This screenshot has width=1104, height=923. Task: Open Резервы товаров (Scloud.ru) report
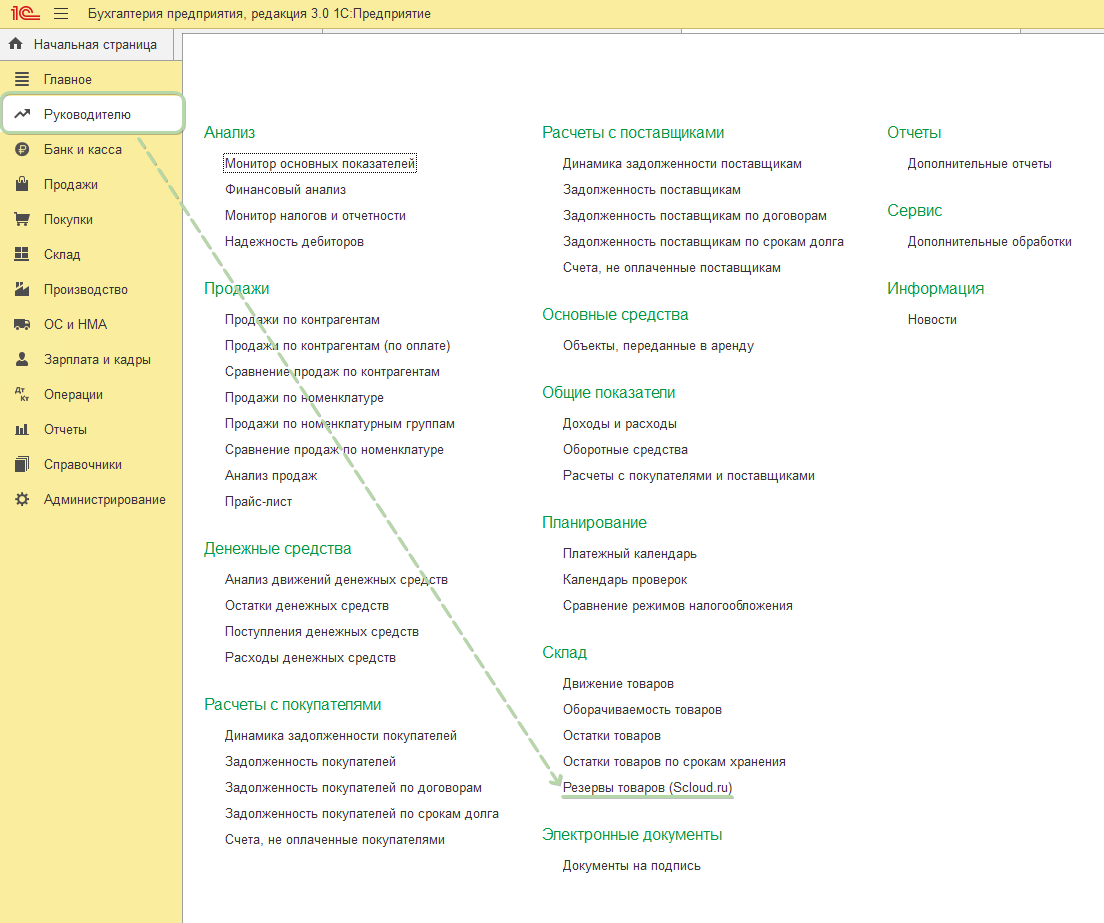point(647,788)
